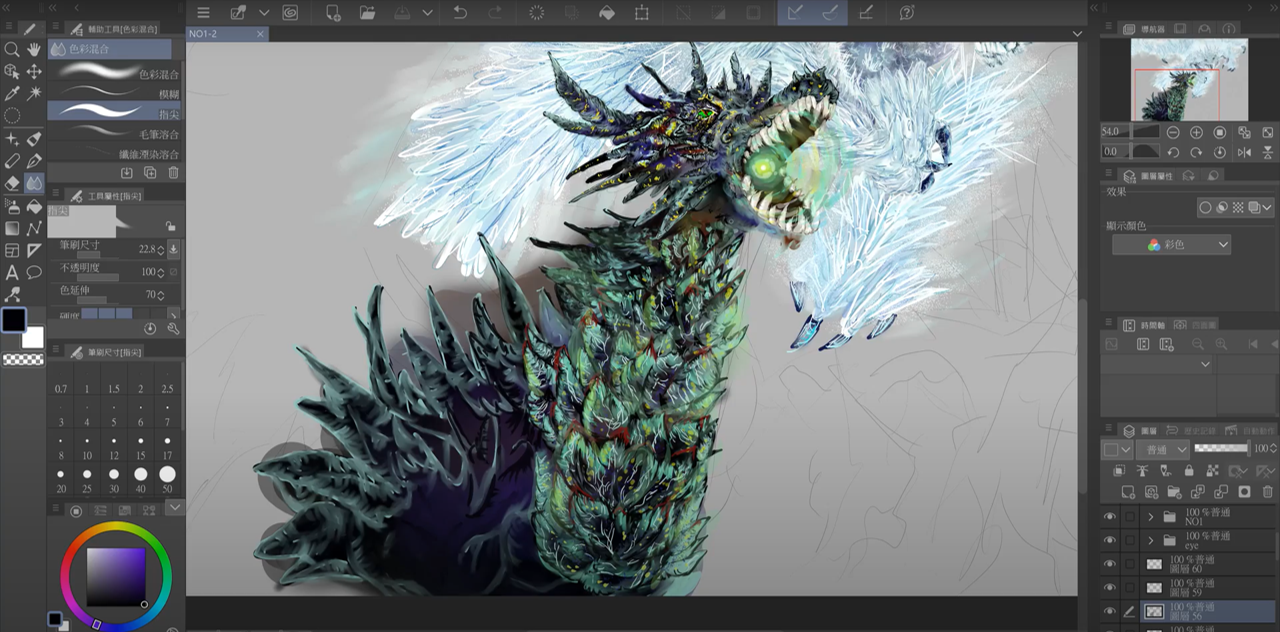Hide the 圖層 56 layer

point(1109,611)
